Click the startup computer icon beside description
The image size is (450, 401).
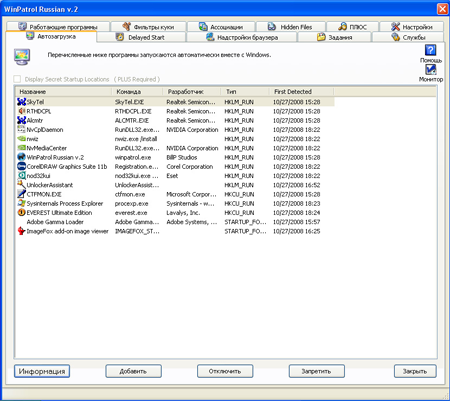click(x=22, y=57)
